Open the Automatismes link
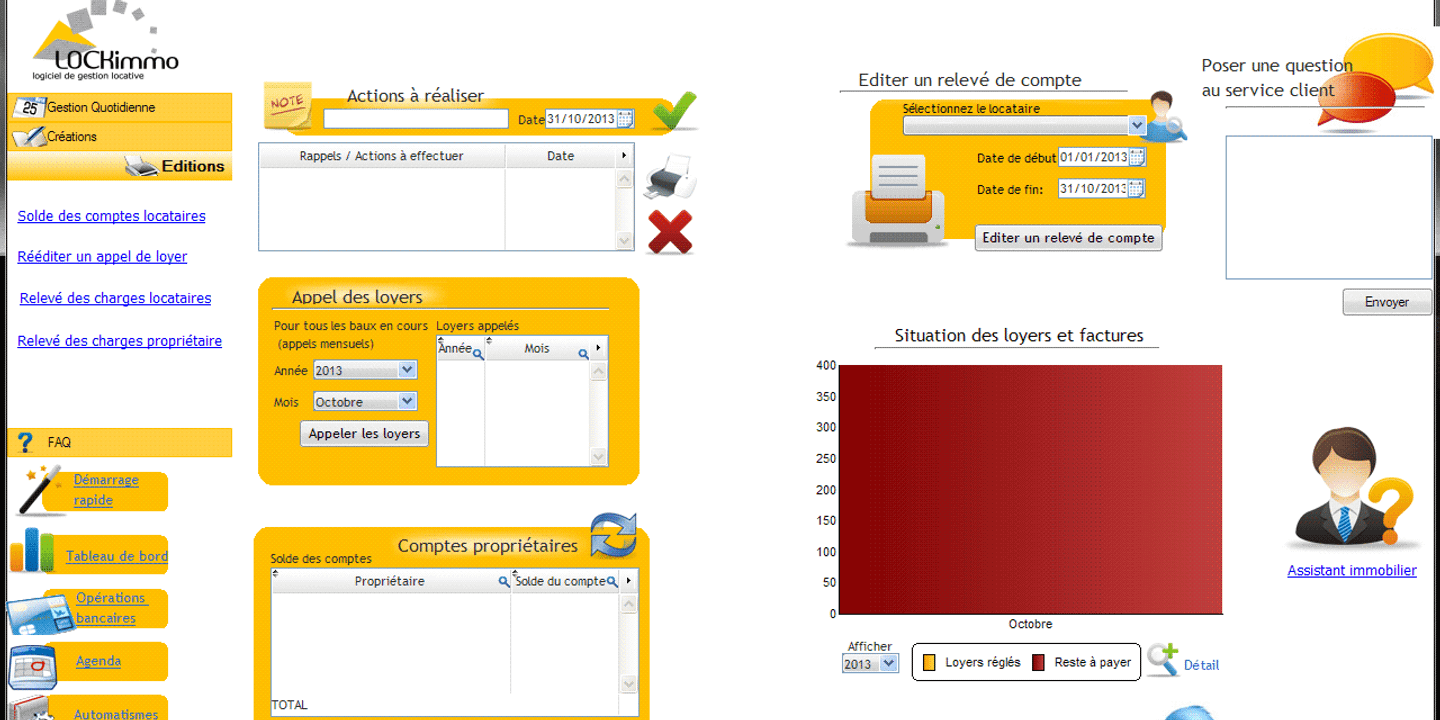The width and height of the screenshot is (1440, 720). [116, 714]
